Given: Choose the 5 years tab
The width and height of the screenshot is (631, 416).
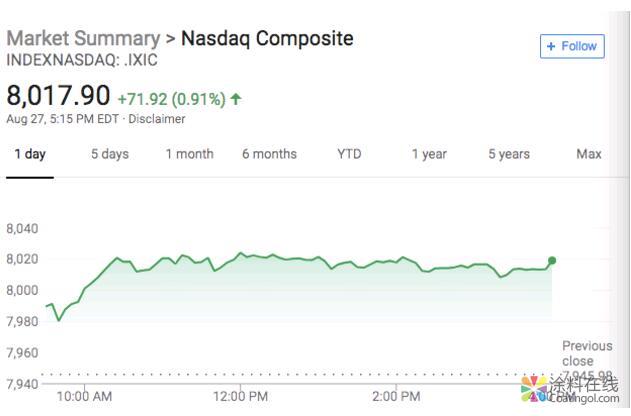Looking at the screenshot, I should point(509,154).
